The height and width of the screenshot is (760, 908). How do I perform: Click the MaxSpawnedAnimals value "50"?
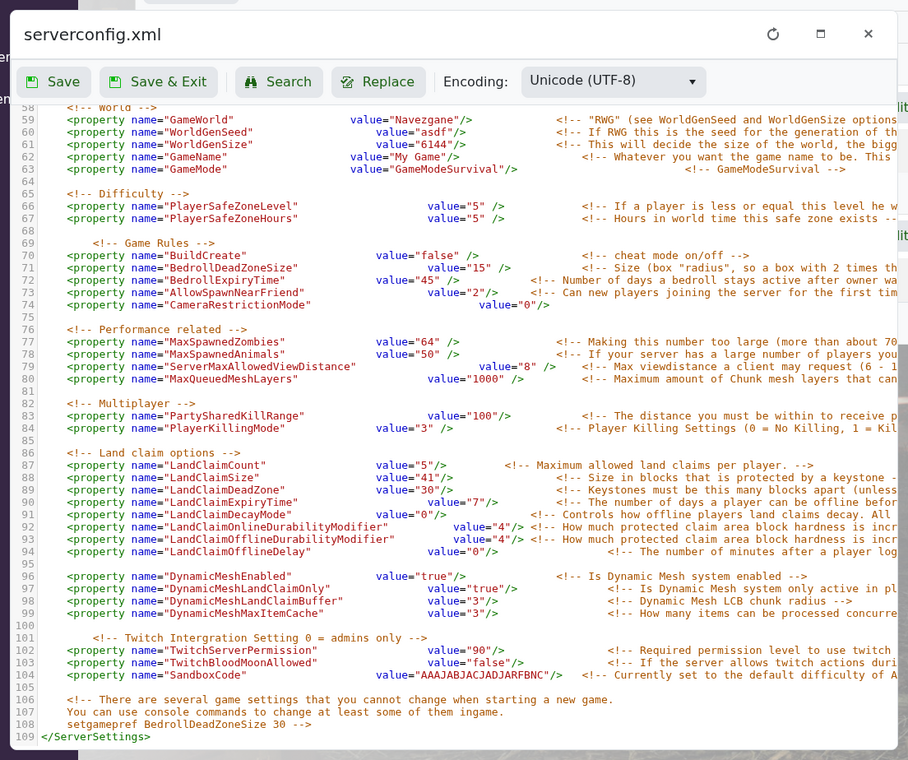(427, 355)
